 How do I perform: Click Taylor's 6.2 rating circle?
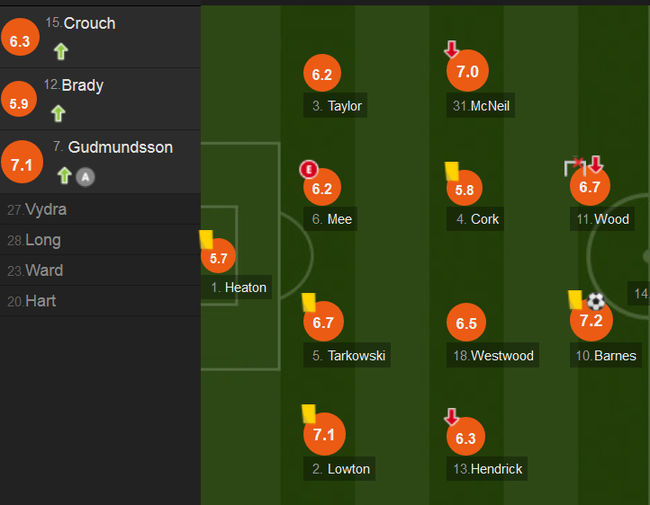(x=322, y=74)
